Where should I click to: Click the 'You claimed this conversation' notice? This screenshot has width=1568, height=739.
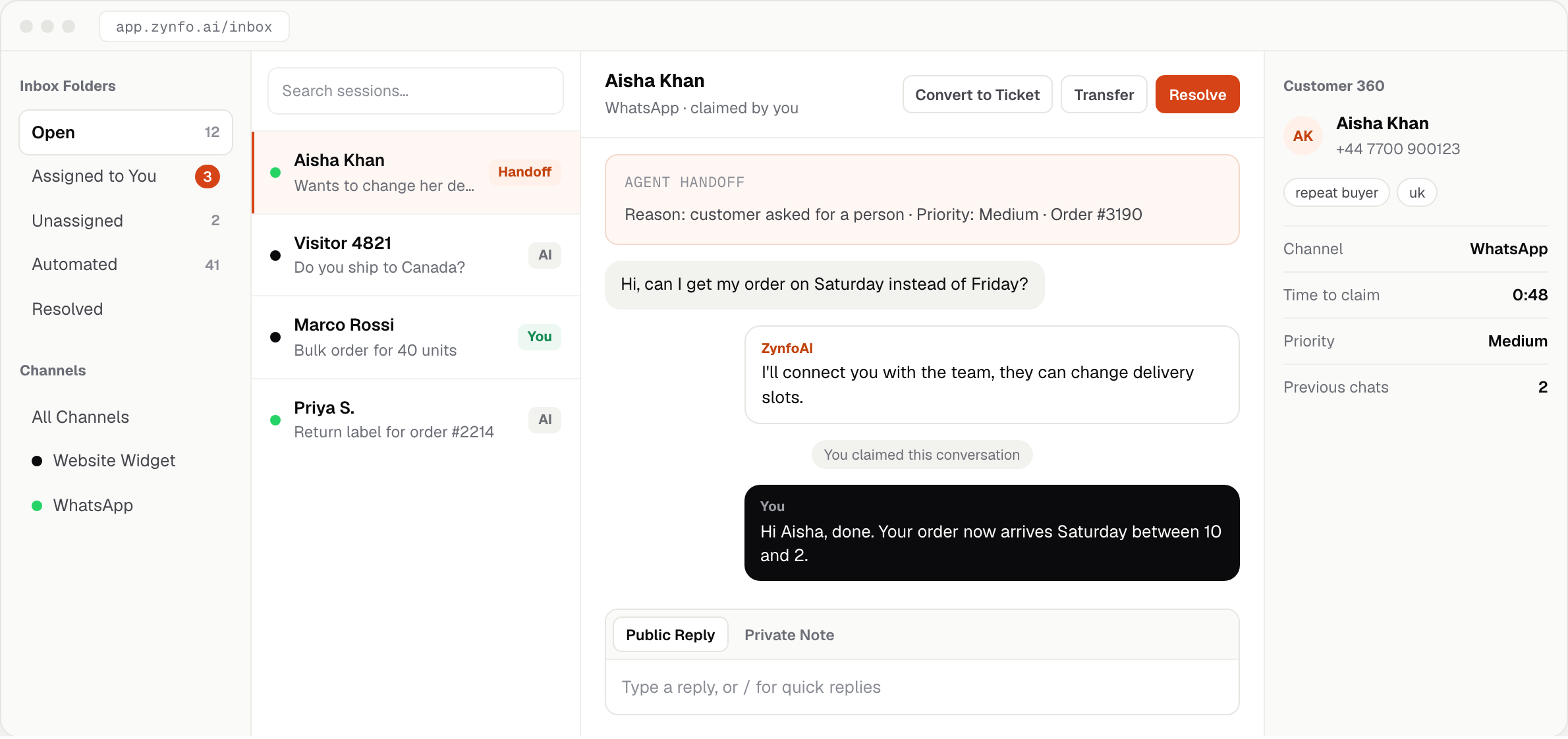922,455
